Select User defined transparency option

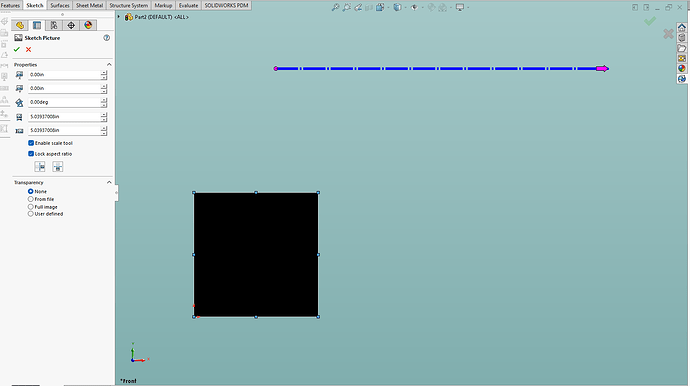[x=30, y=214]
